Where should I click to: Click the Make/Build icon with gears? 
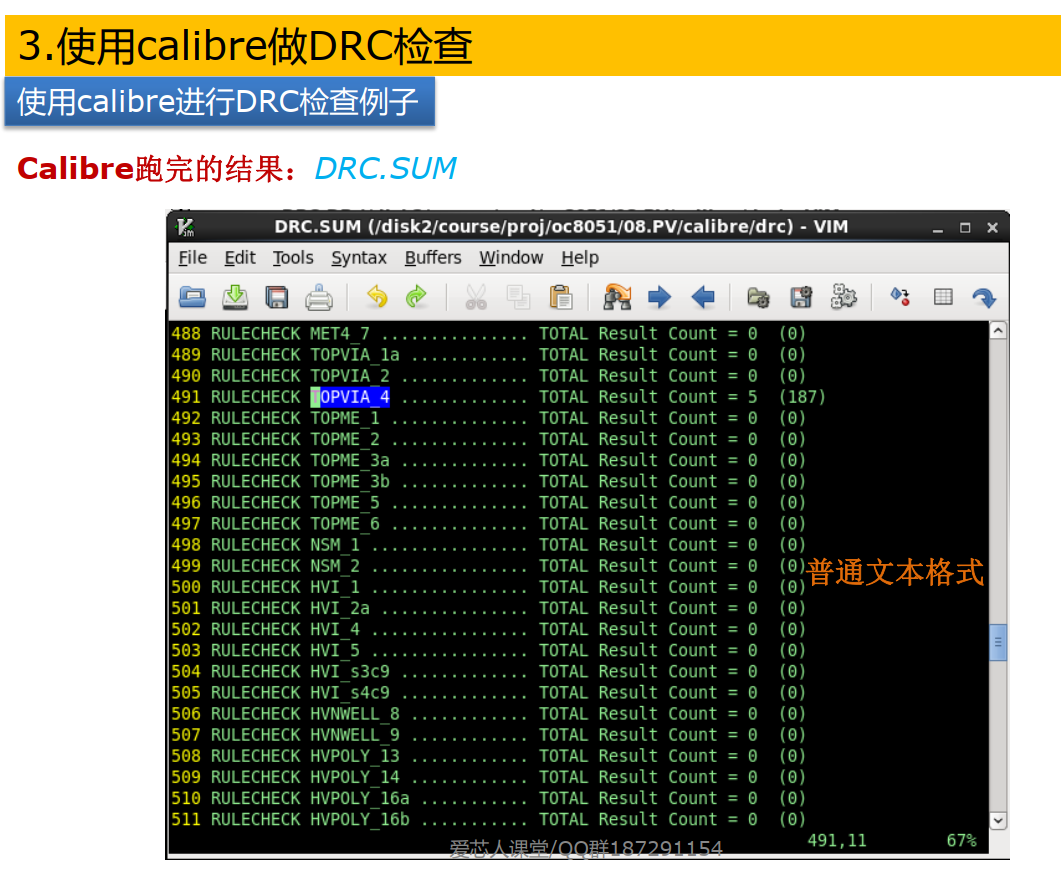tap(843, 297)
